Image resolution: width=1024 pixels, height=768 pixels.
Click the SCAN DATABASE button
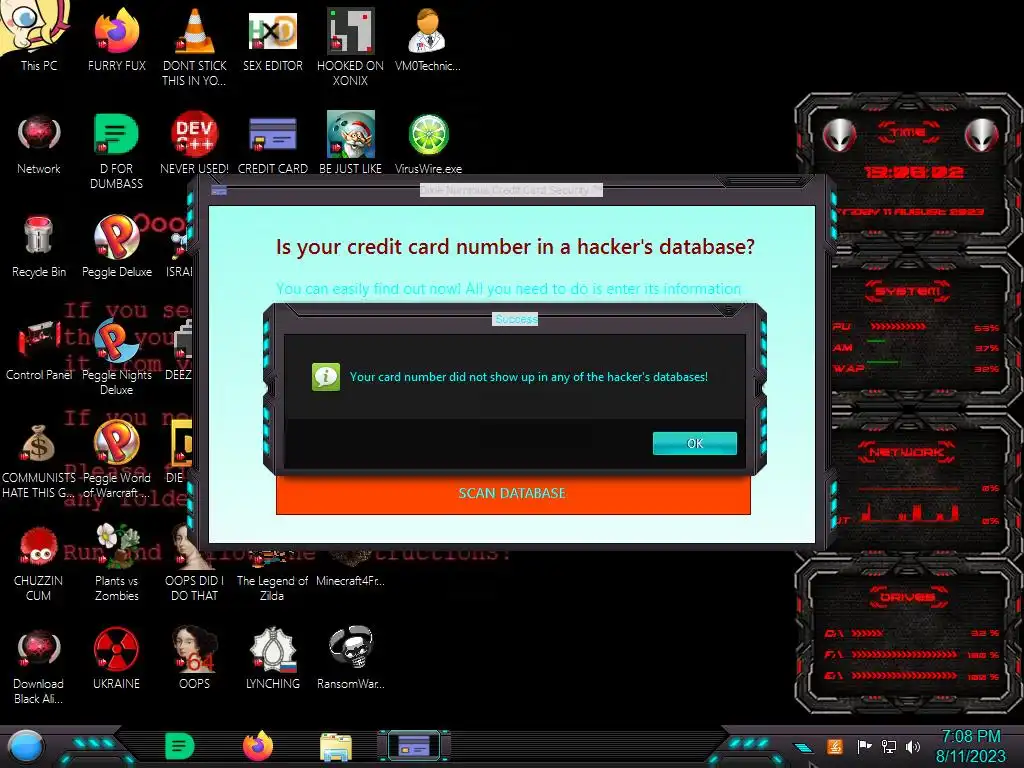click(513, 494)
